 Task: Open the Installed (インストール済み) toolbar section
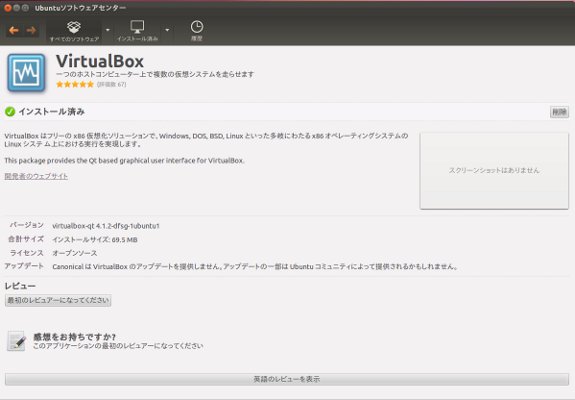pyautogui.click(x=137, y=31)
